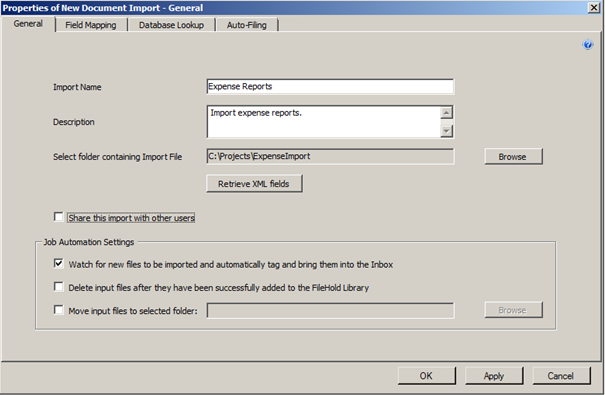Screen dimensions: 605x395
Task: Click the Description scroll up arrow
Action: click(x=446, y=113)
